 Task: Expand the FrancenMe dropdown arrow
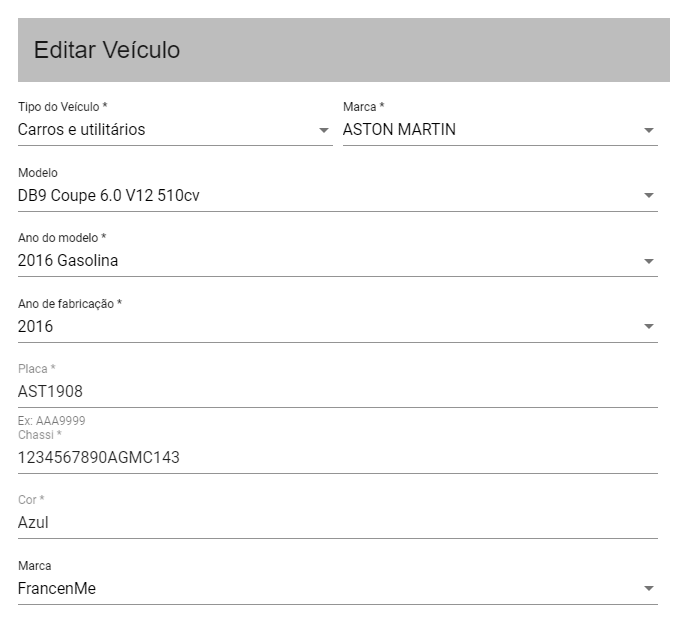[x=649, y=588]
